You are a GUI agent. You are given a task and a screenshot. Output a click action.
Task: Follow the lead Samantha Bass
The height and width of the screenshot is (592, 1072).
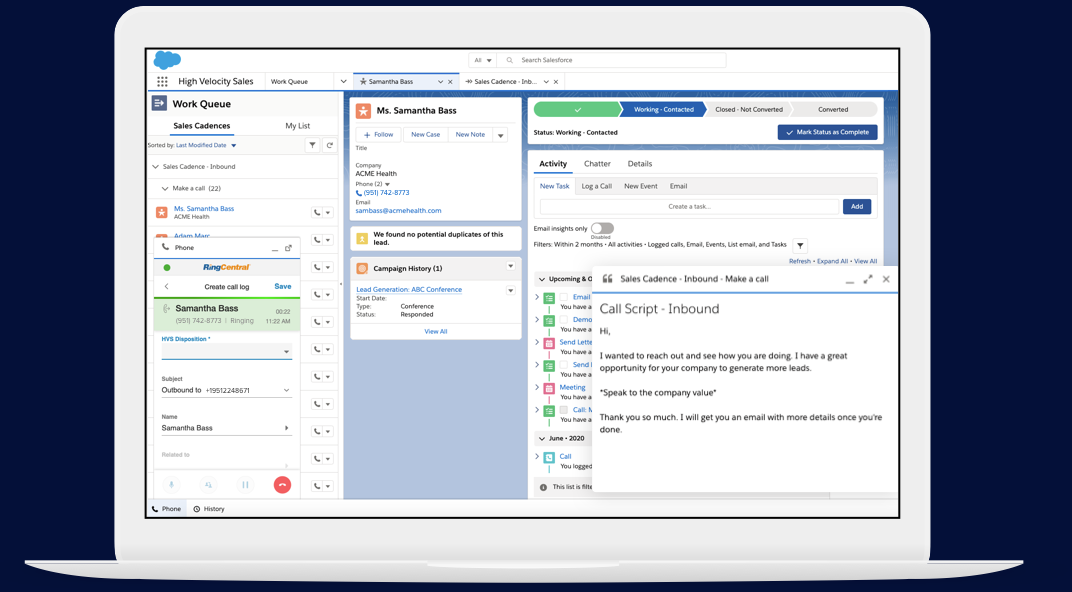tap(379, 135)
